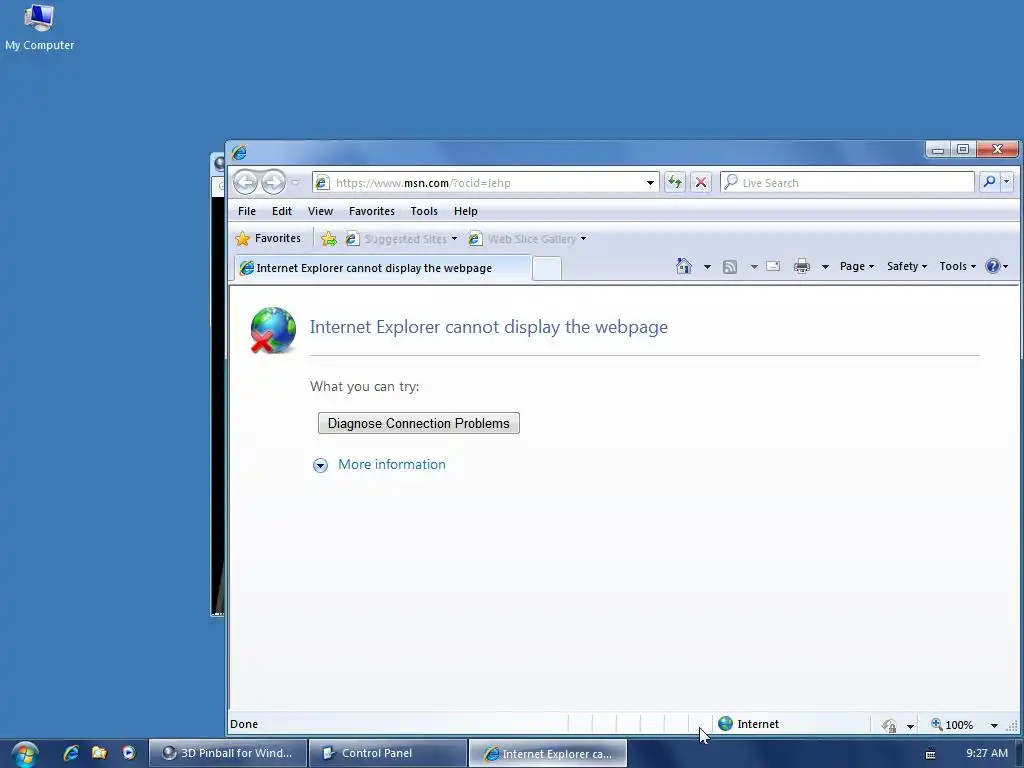The height and width of the screenshot is (768, 1024).
Task: Click the msn.com address bar
Action: 483,183
